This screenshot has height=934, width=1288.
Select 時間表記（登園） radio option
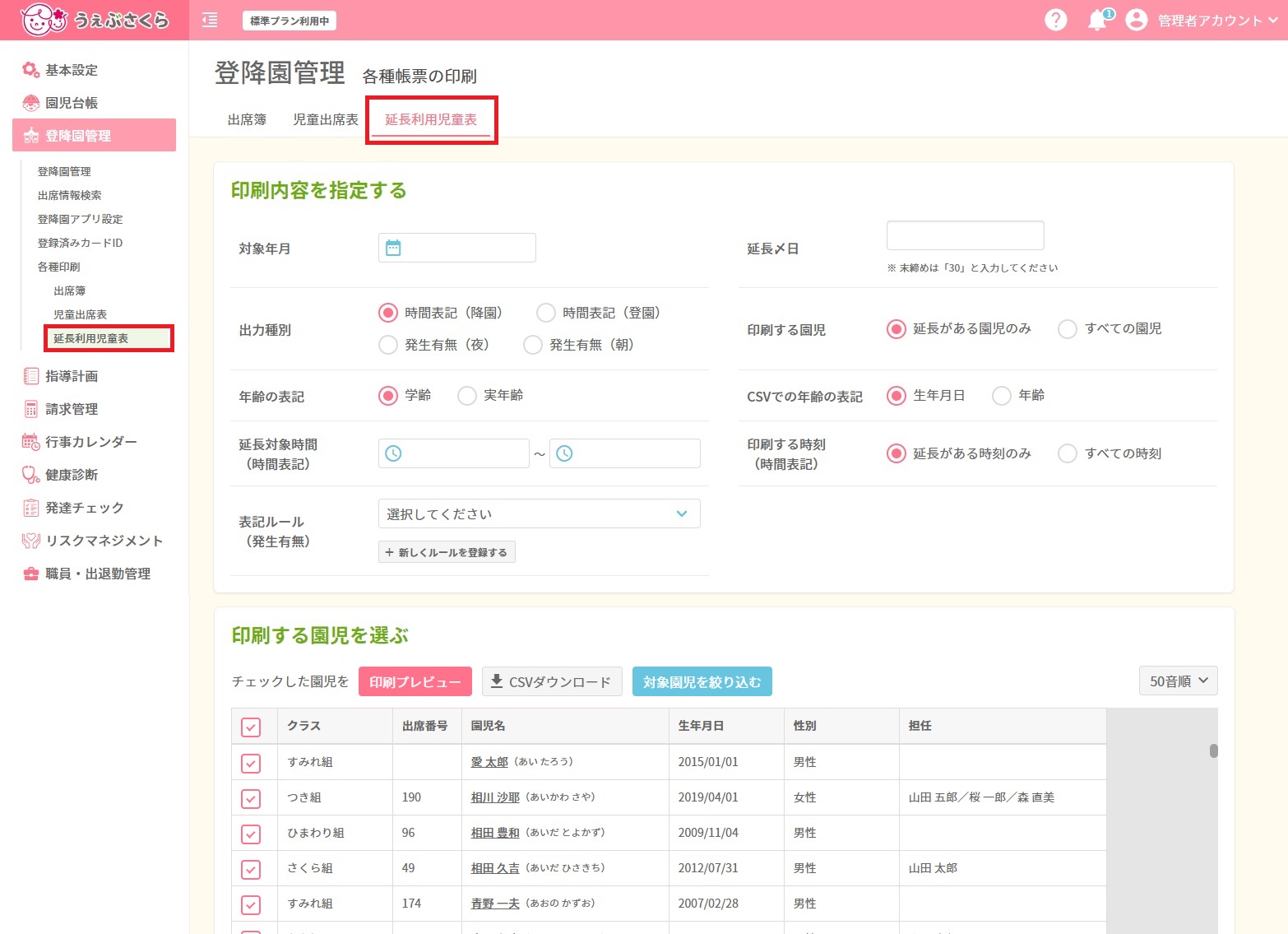click(x=546, y=313)
